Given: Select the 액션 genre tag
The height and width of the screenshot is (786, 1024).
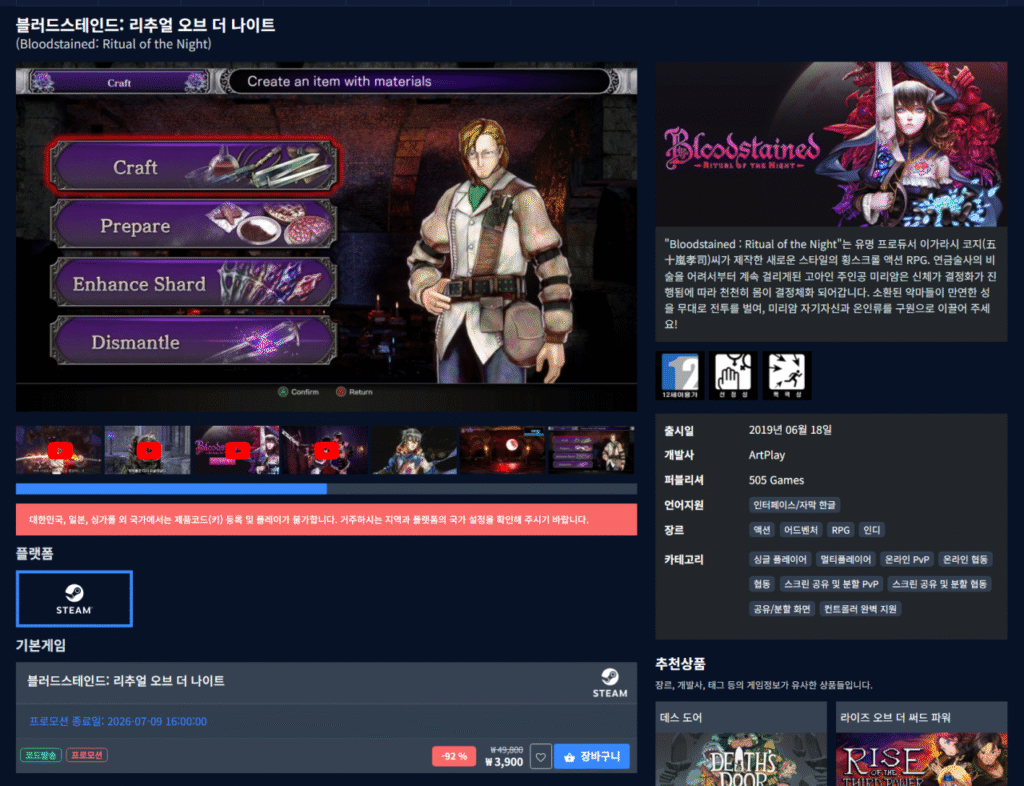Looking at the screenshot, I should pyautogui.click(x=762, y=530).
